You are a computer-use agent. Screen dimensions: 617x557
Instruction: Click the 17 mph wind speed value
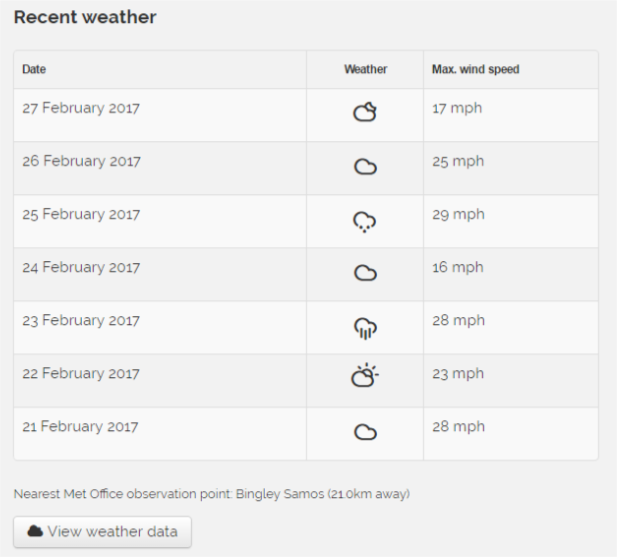click(x=457, y=109)
